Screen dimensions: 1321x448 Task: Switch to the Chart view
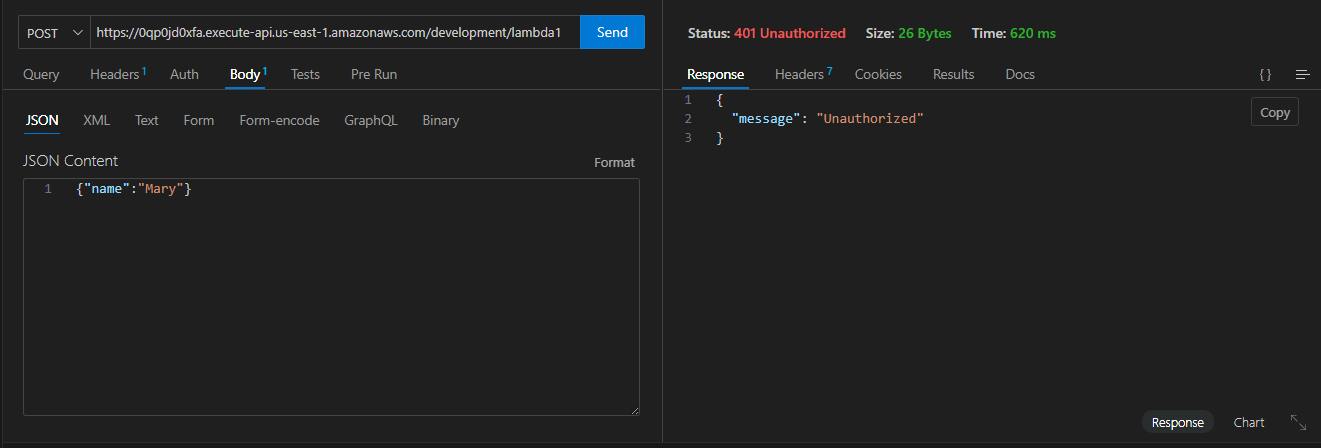[x=1249, y=422]
